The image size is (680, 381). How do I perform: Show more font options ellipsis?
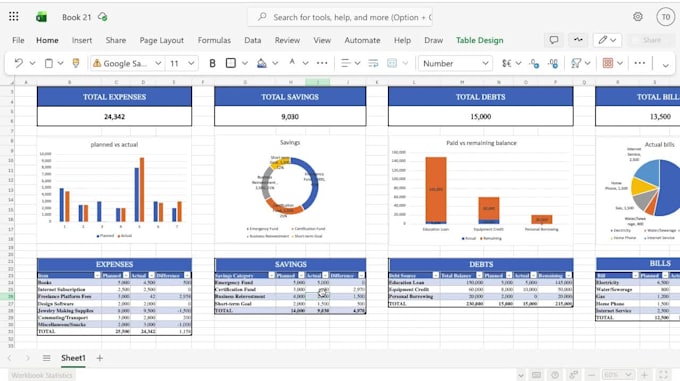322,63
